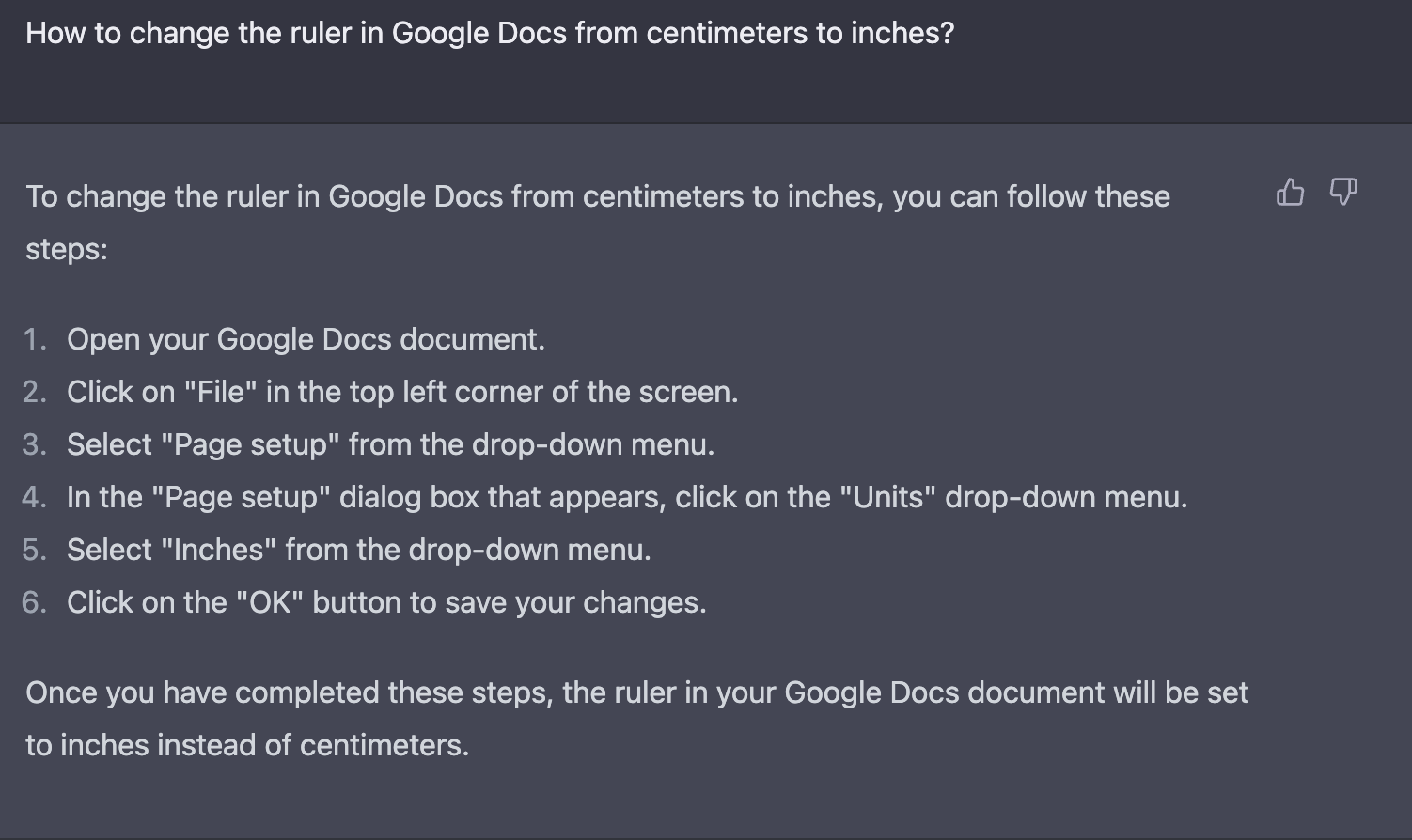Viewport: 1412px width, 840px height.
Task: Click step 3 'Select "Page setup"' line
Action: (391, 444)
